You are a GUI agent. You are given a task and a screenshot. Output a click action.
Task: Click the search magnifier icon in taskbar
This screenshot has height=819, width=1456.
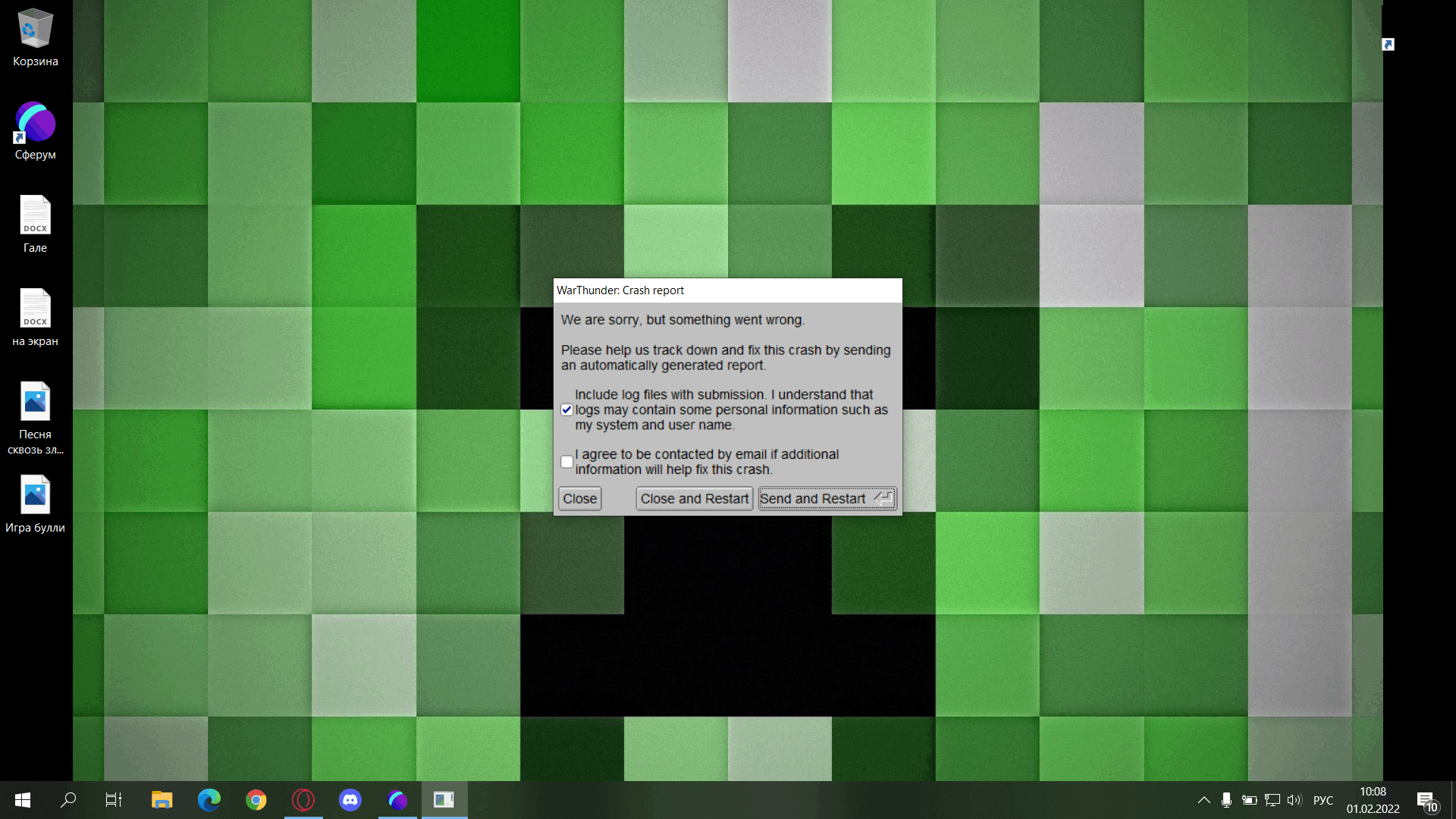point(68,799)
